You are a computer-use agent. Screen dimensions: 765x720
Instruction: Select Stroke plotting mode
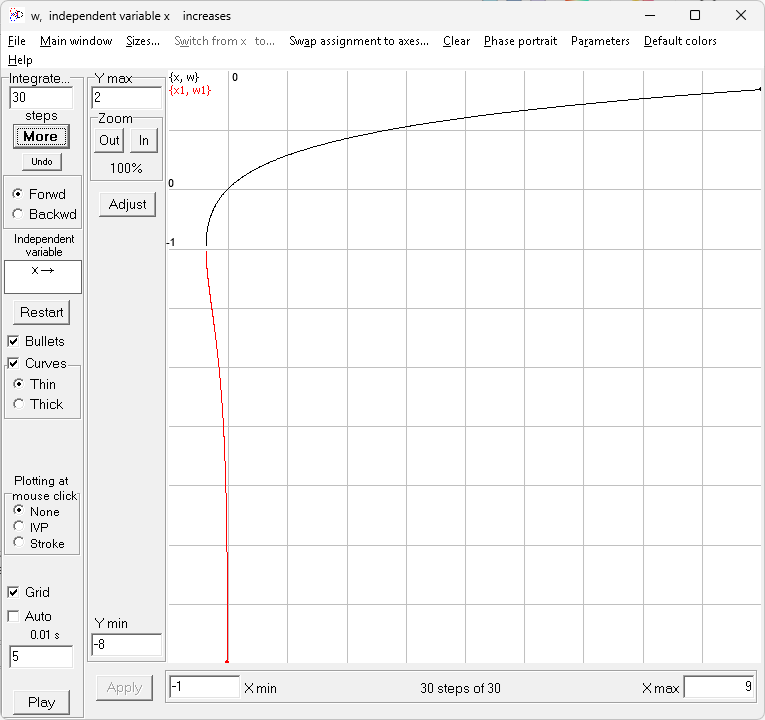[x=18, y=543]
